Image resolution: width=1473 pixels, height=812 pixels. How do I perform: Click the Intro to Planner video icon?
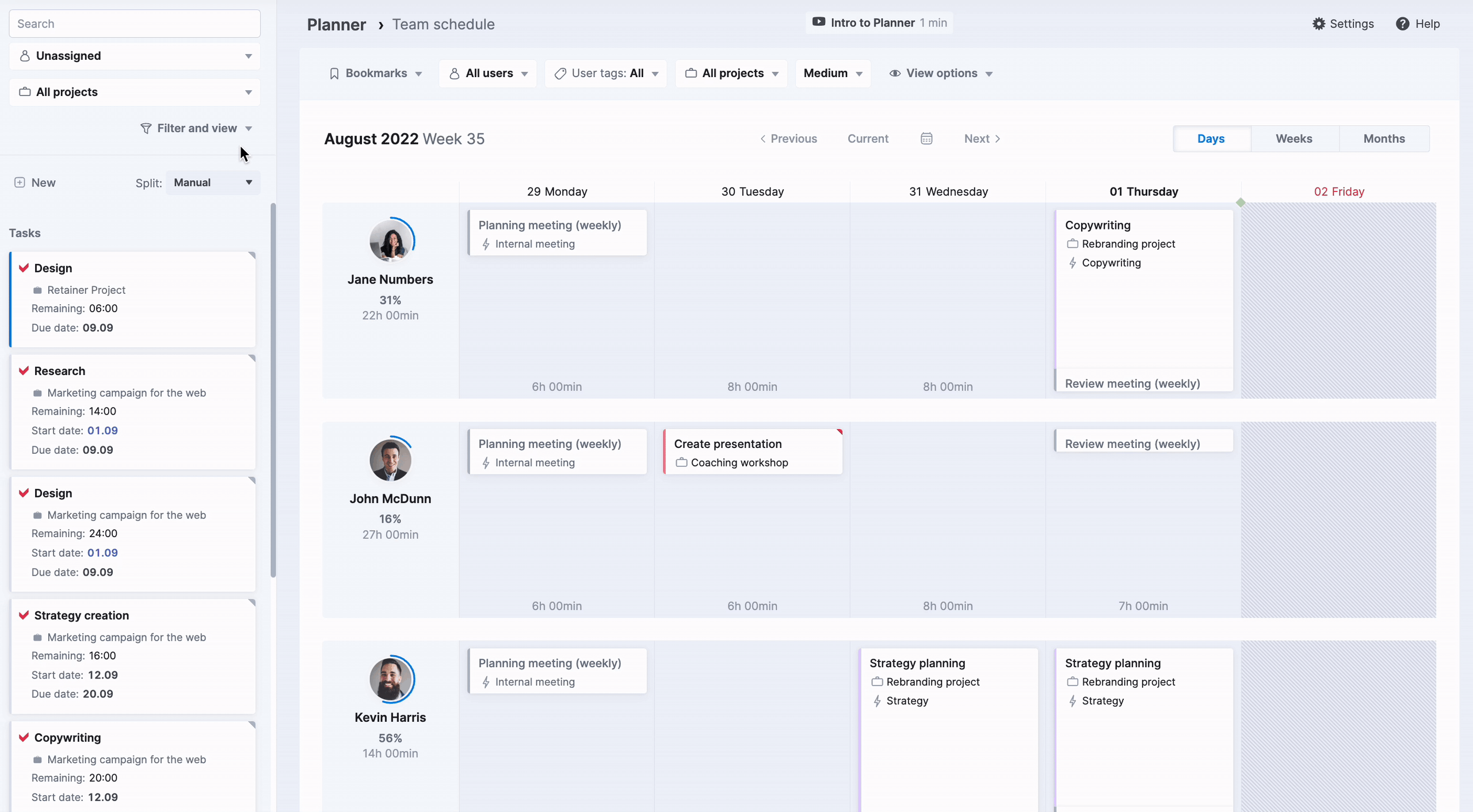(818, 22)
